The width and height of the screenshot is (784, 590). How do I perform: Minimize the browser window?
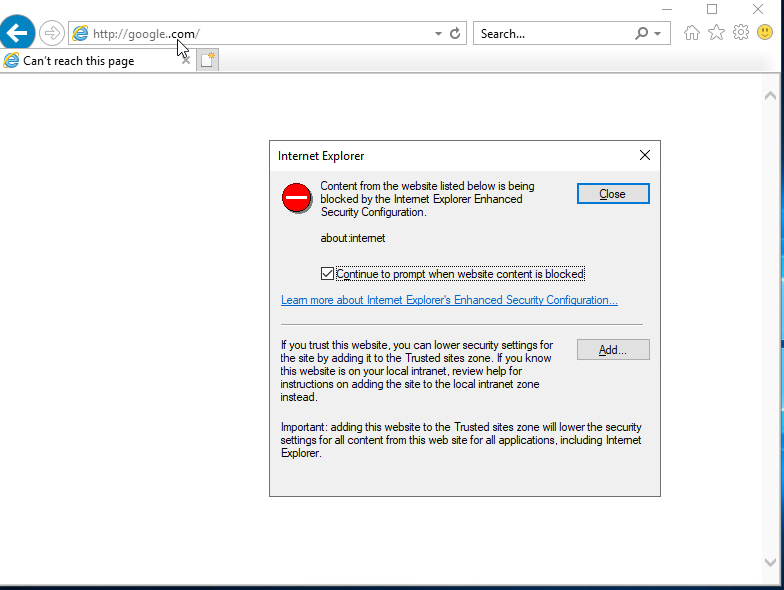pyautogui.click(x=667, y=9)
